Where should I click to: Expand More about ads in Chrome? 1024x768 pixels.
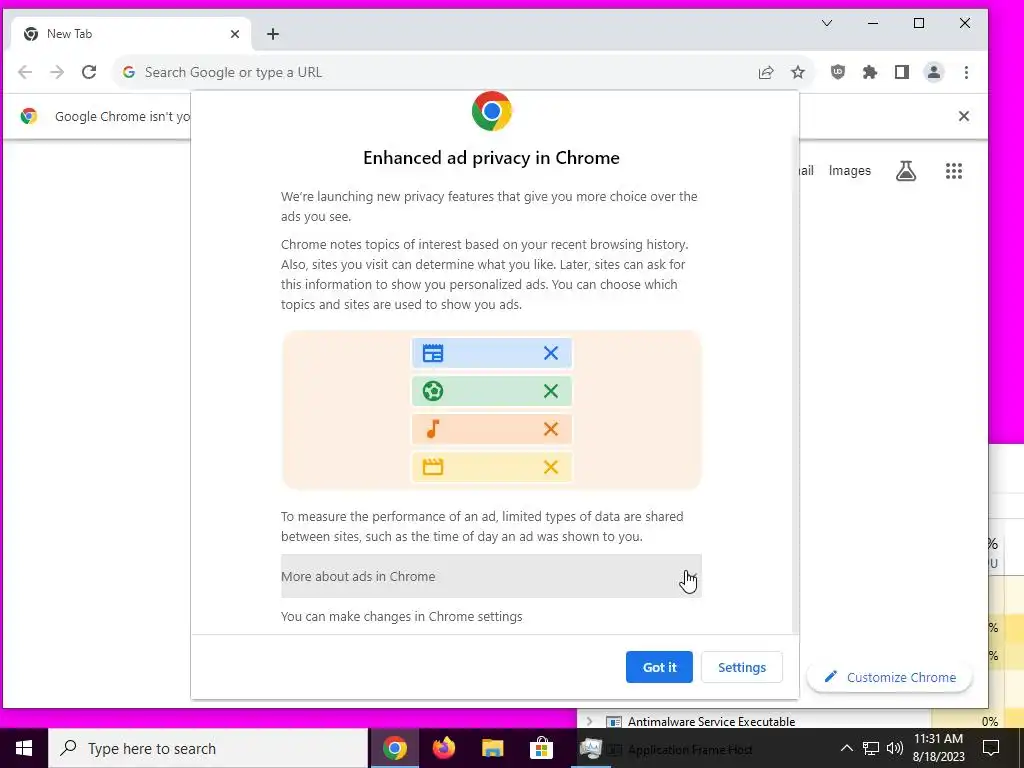(x=491, y=576)
